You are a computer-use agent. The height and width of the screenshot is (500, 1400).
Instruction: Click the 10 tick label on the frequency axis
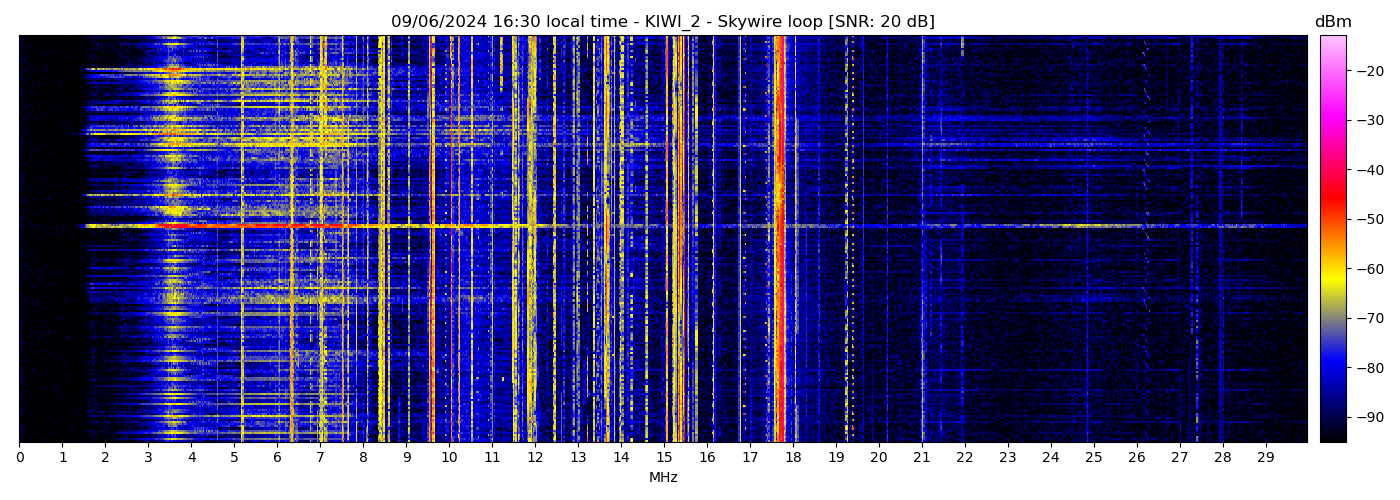coord(449,457)
